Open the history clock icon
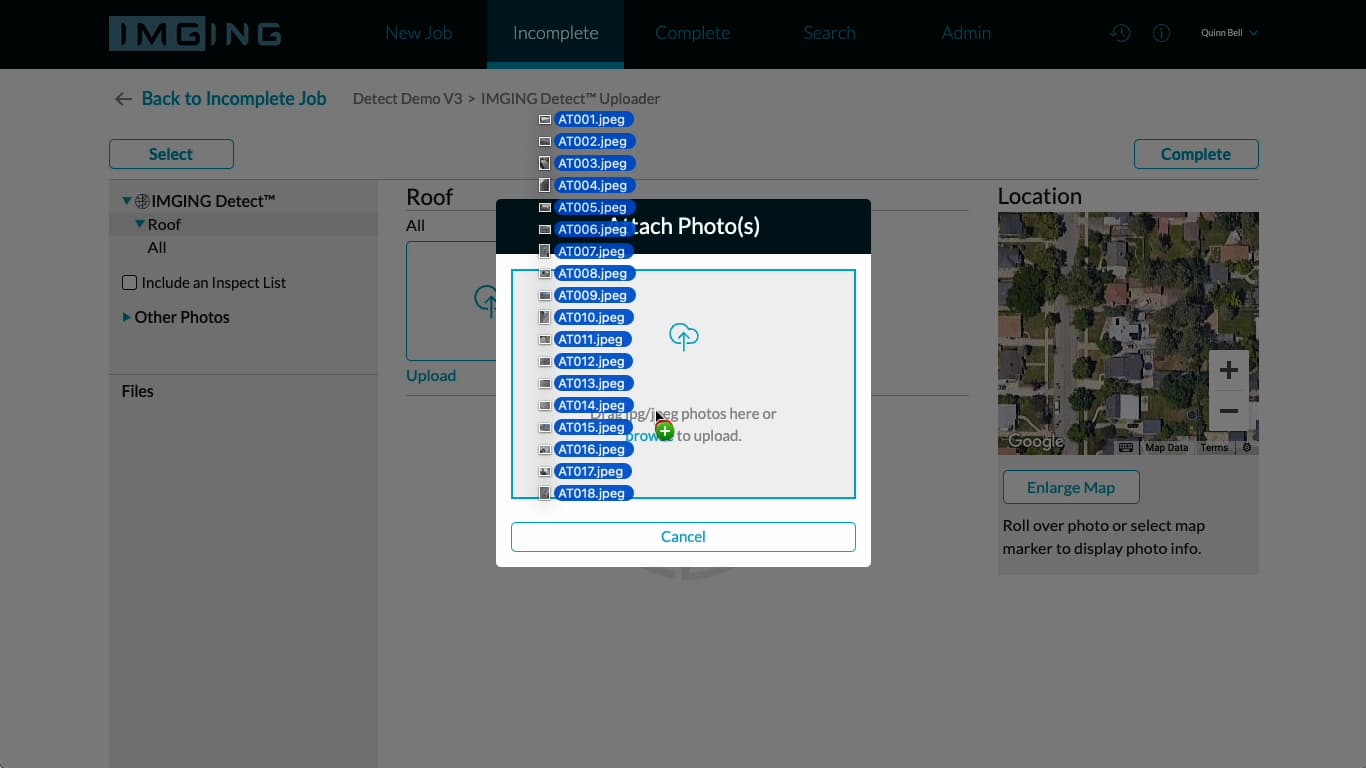The image size is (1366, 768). [x=1120, y=33]
